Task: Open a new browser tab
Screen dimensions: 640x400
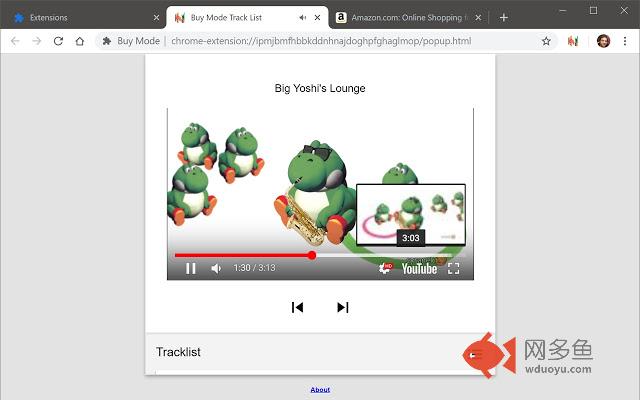Action: tap(504, 18)
